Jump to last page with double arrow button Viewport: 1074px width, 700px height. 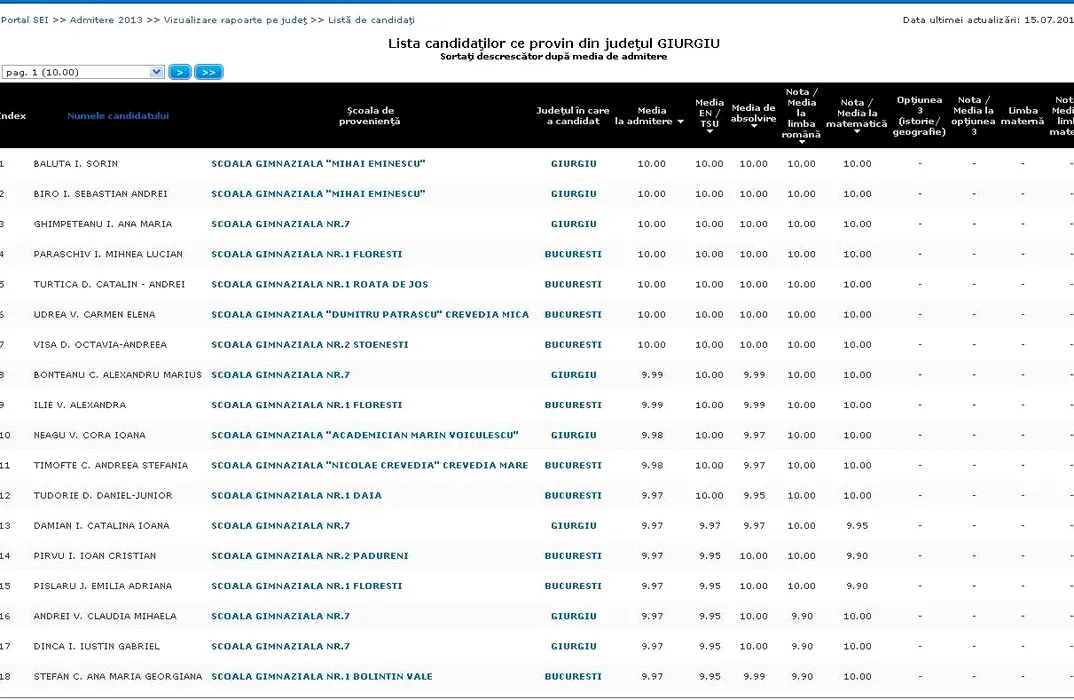point(209,72)
